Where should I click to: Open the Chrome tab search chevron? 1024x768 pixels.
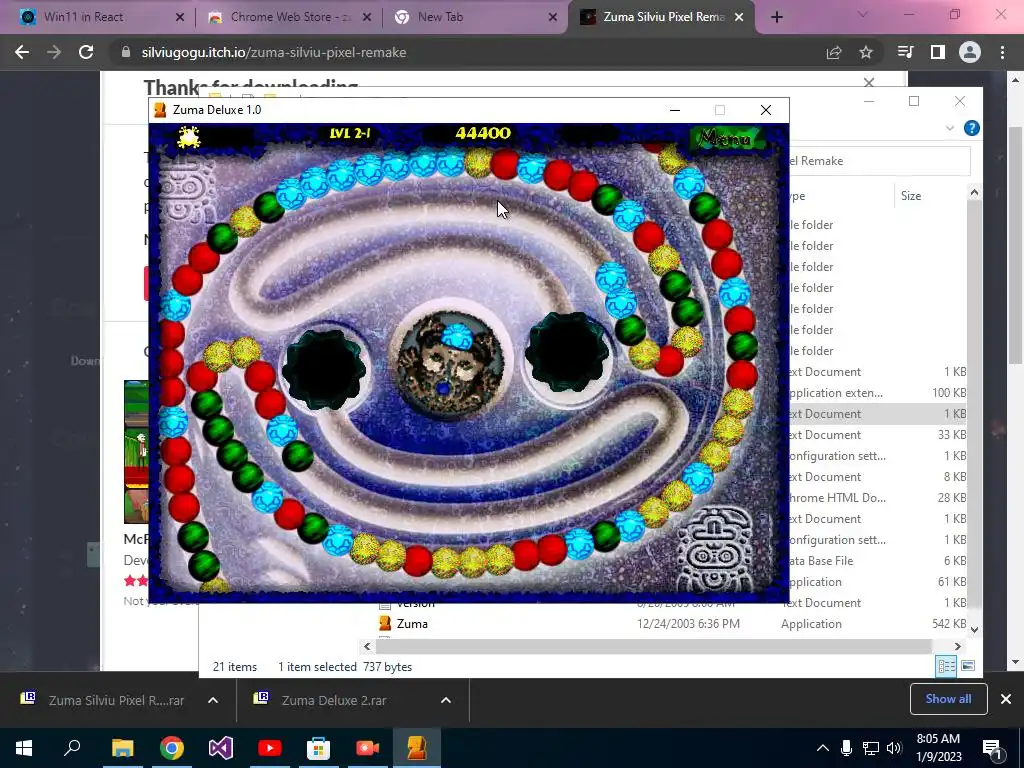click(862, 14)
